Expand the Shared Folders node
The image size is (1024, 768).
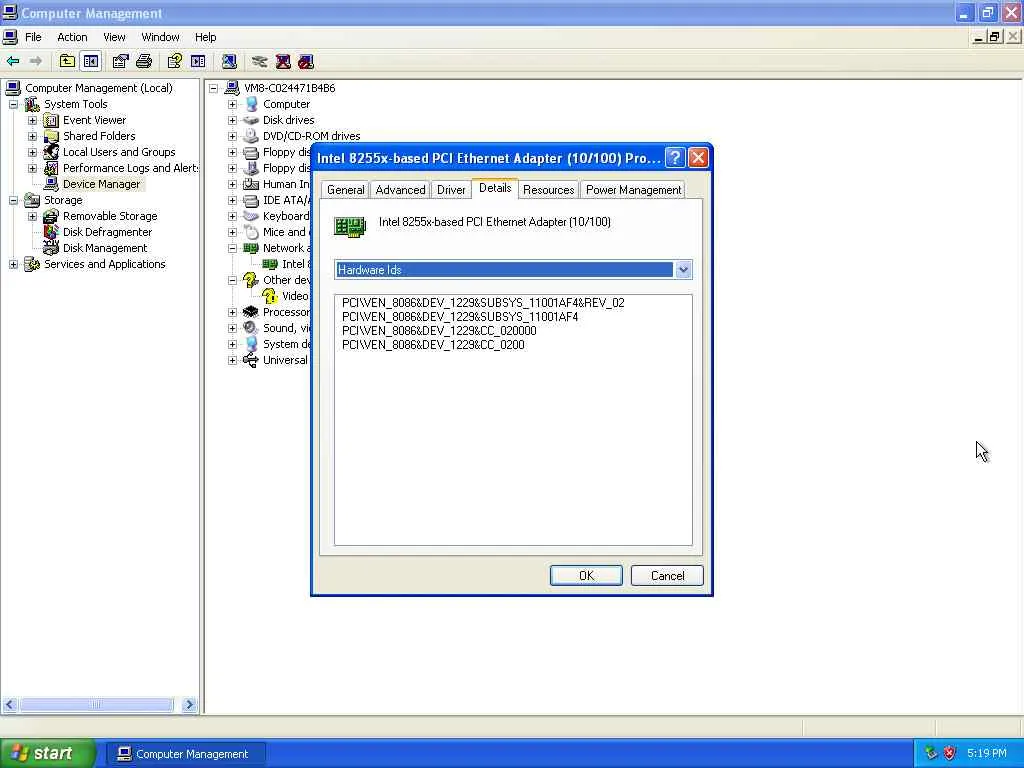(x=33, y=136)
